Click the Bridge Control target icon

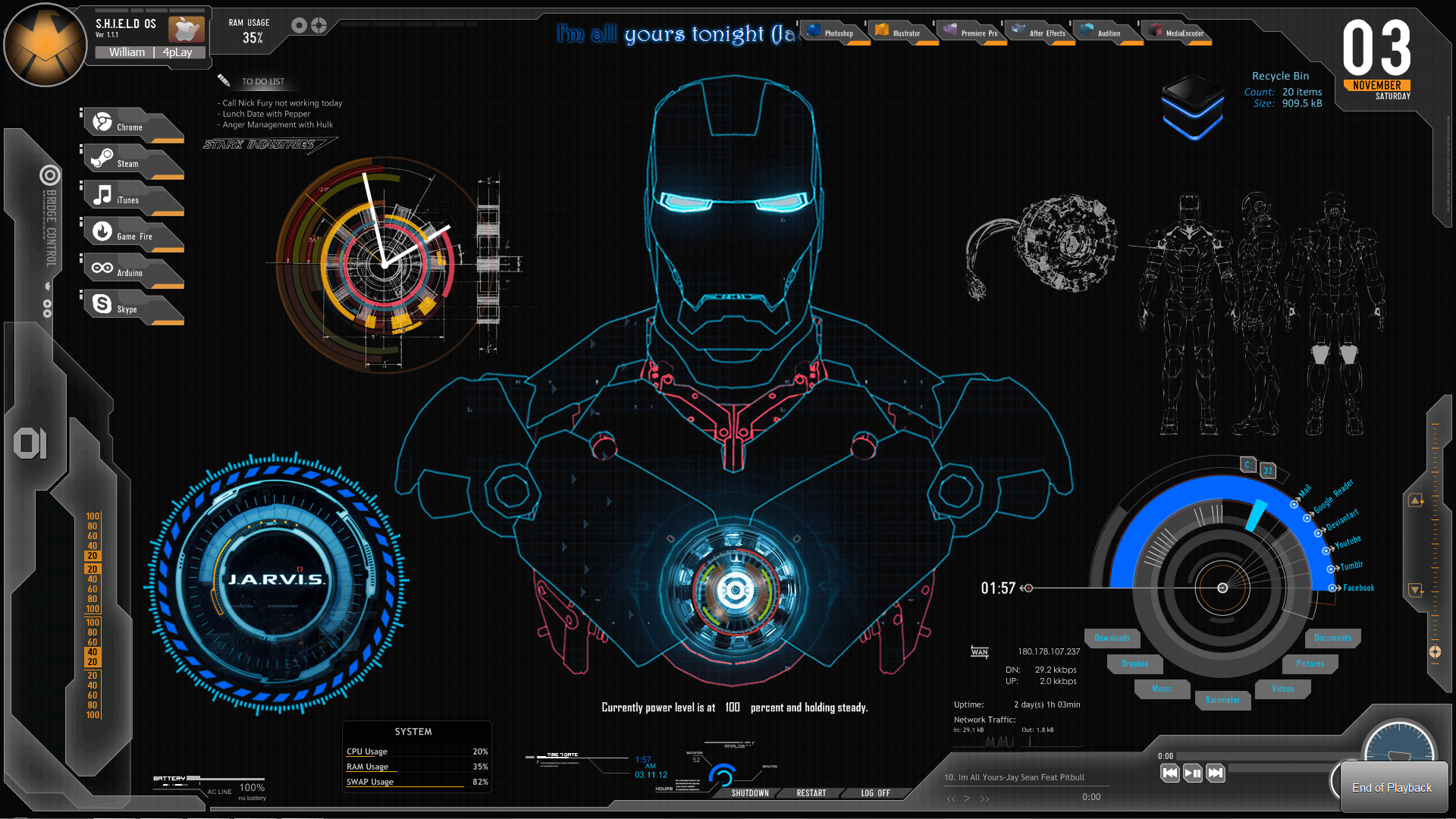(50, 176)
